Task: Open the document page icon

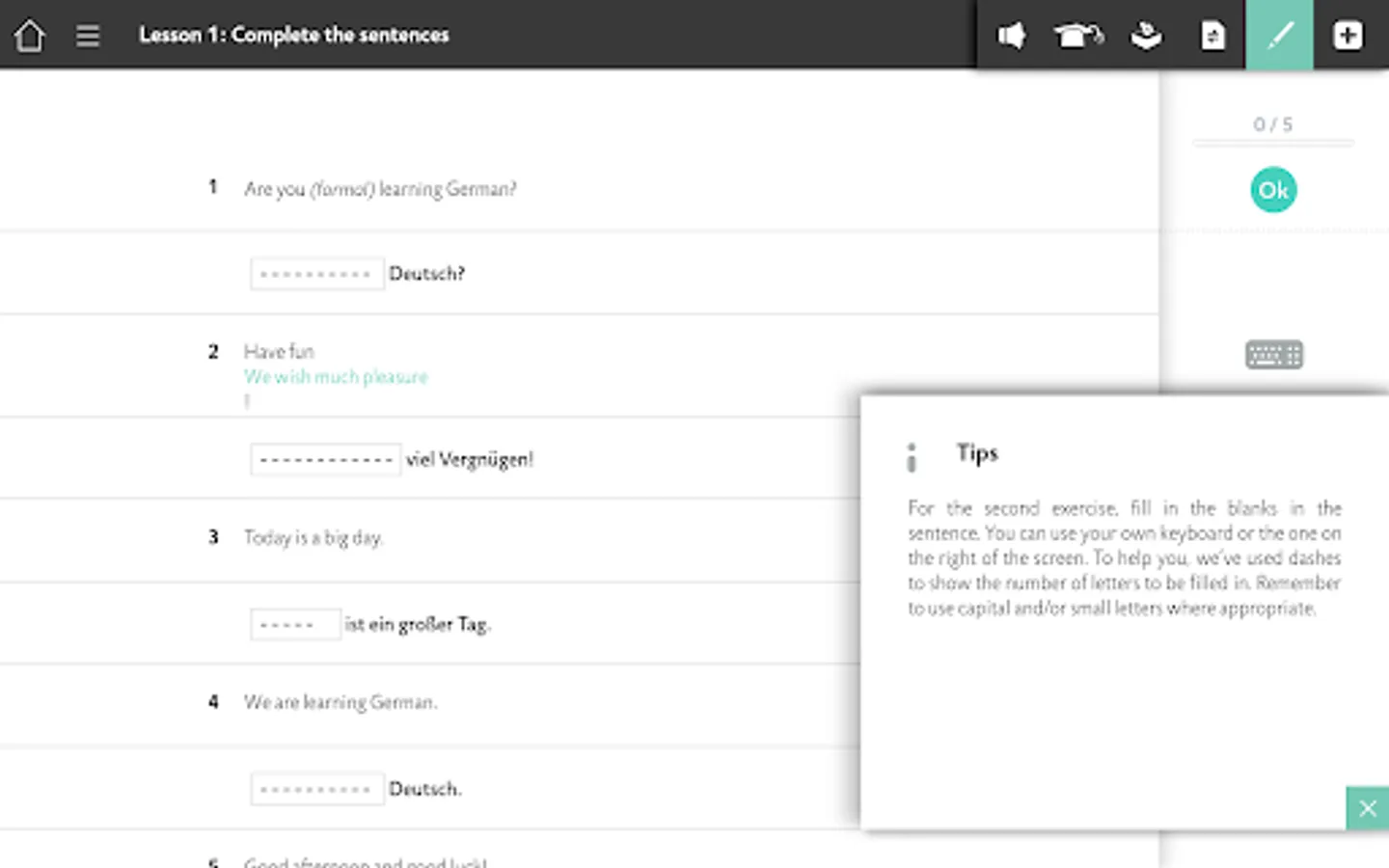Action: (x=1212, y=36)
